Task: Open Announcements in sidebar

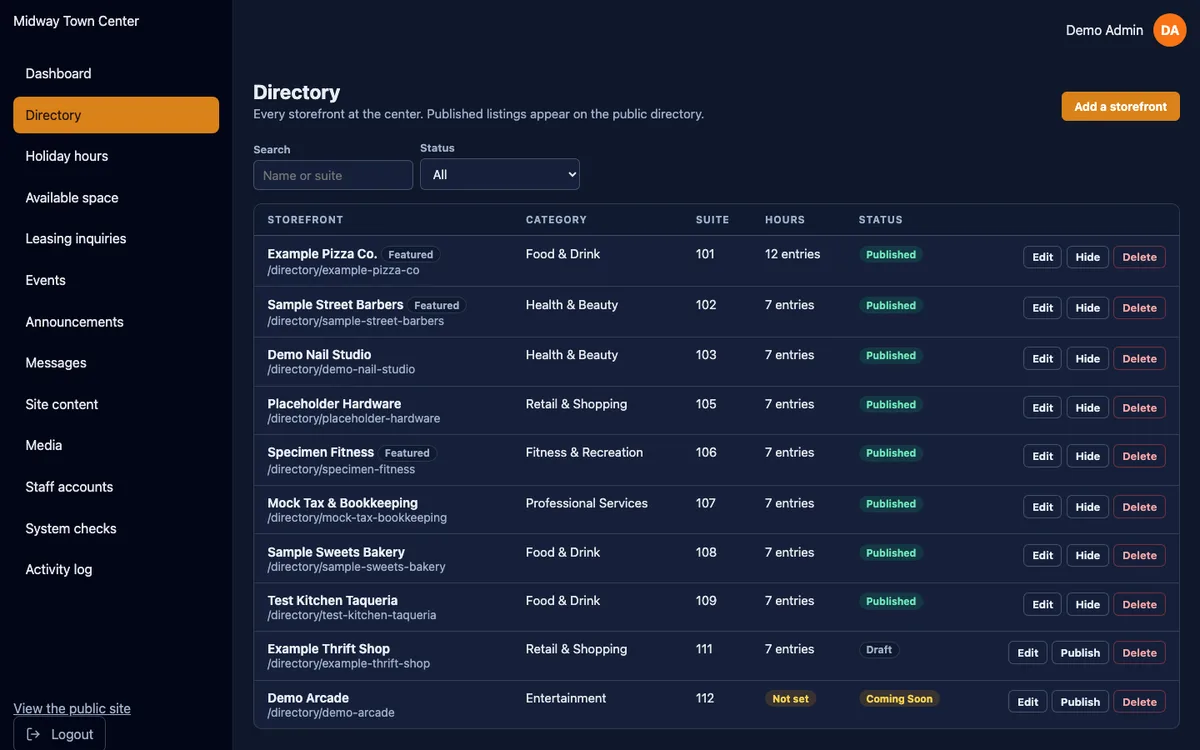Action: point(116,322)
